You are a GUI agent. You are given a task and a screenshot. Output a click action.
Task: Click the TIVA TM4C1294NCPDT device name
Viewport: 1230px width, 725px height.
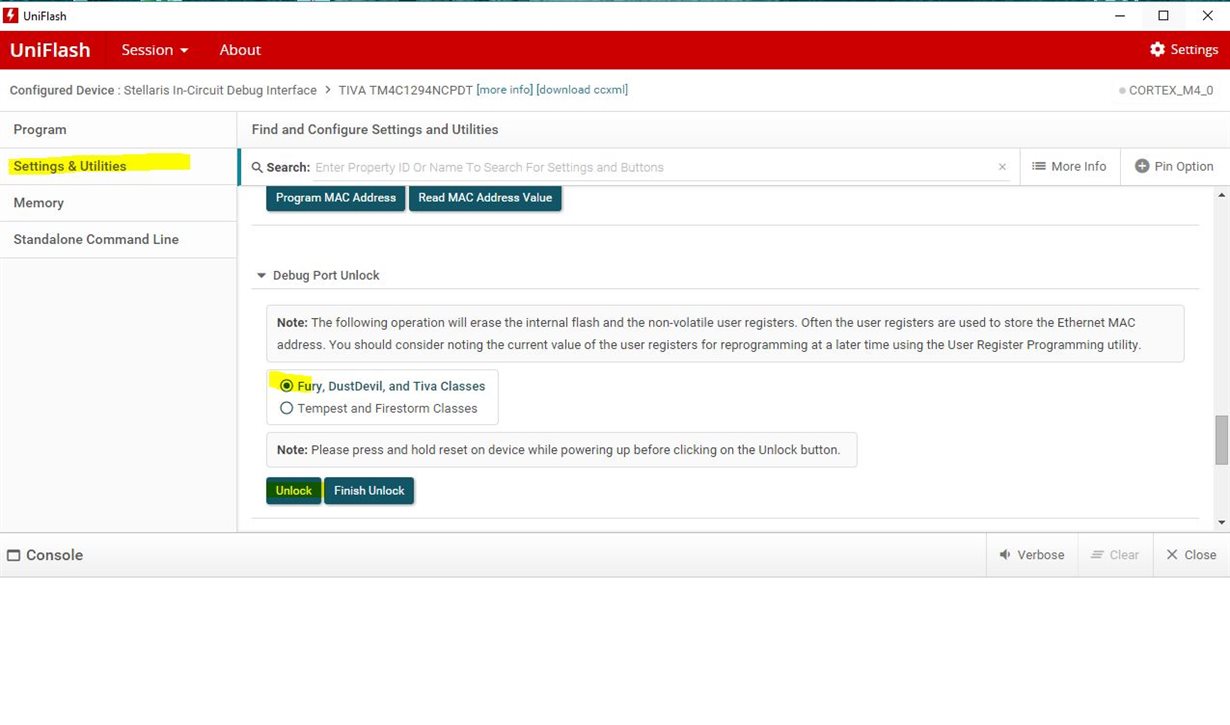(406, 90)
